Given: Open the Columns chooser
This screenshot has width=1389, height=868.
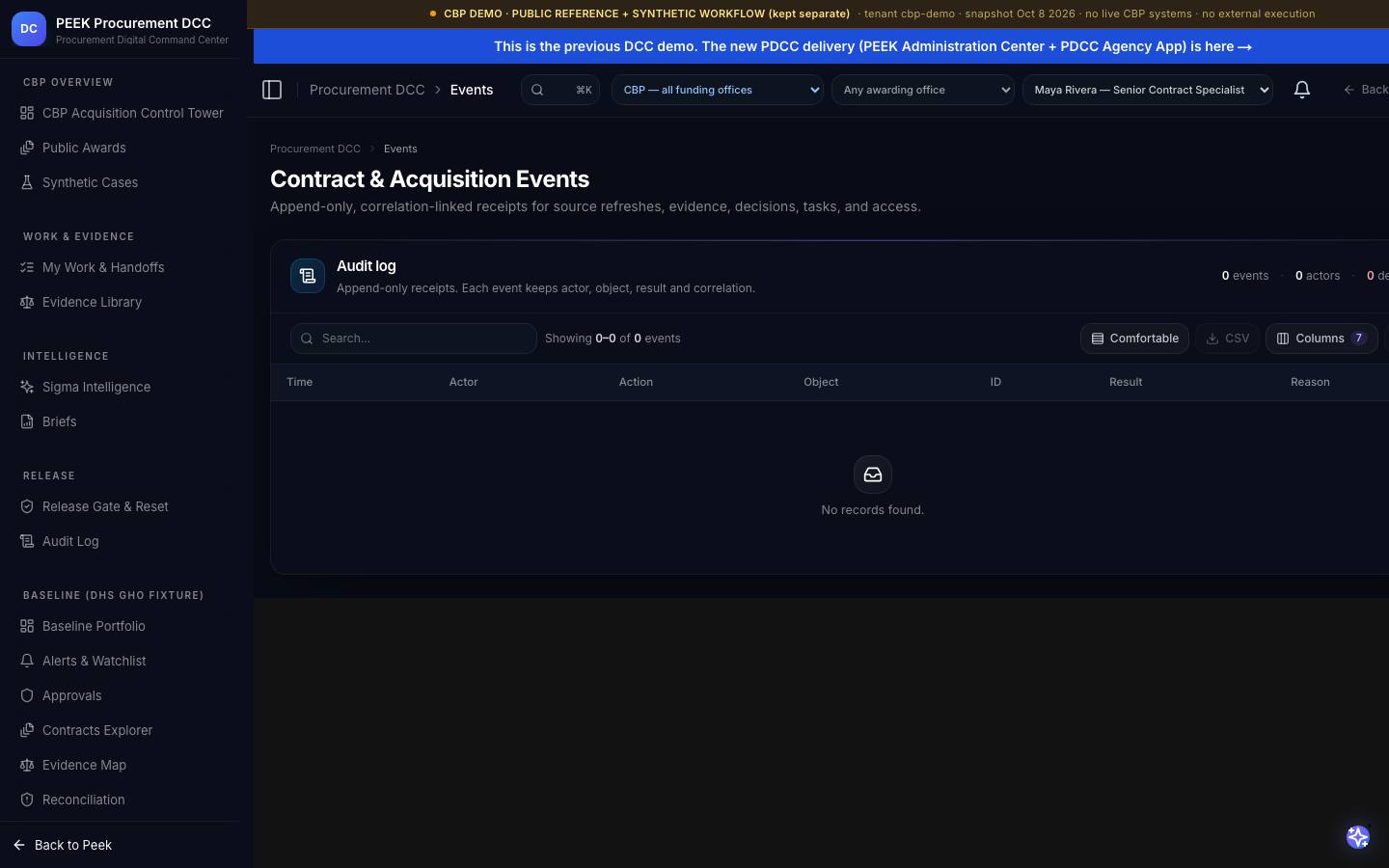Looking at the screenshot, I should point(1321,339).
